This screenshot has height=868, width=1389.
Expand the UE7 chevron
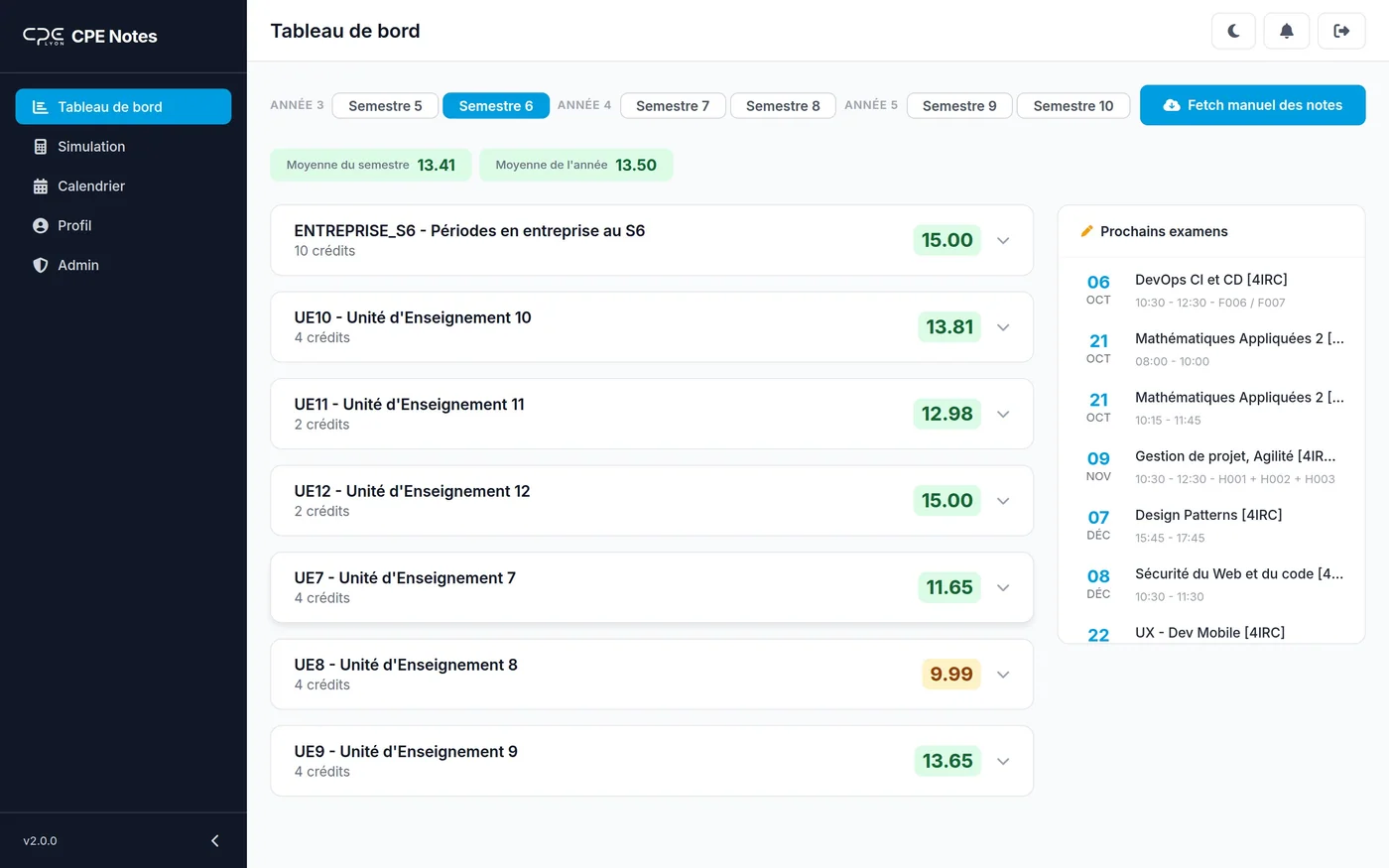[x=1003, y=588]
